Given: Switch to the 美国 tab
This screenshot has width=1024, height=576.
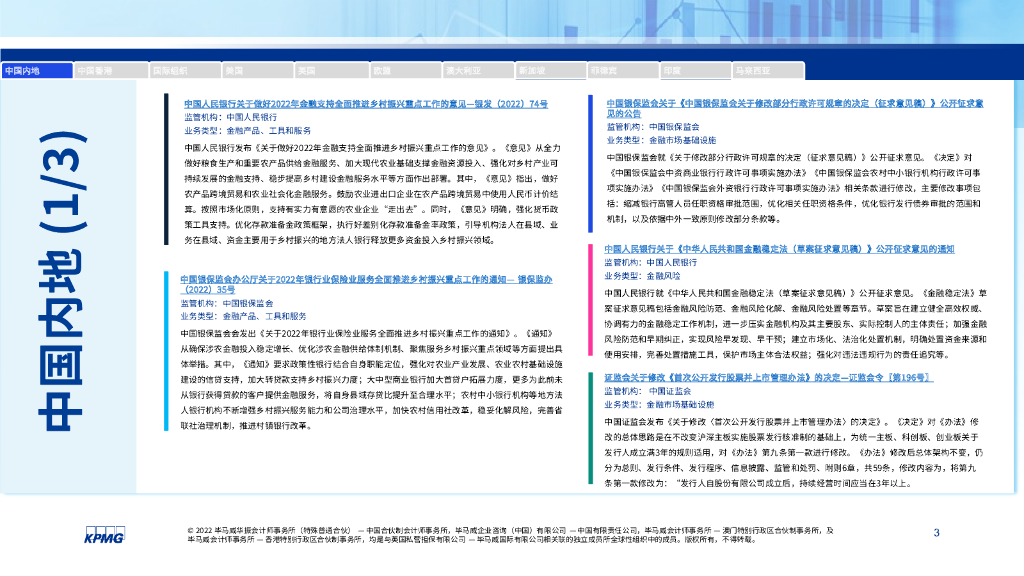Looking at the screenshot, I should 258,71.
